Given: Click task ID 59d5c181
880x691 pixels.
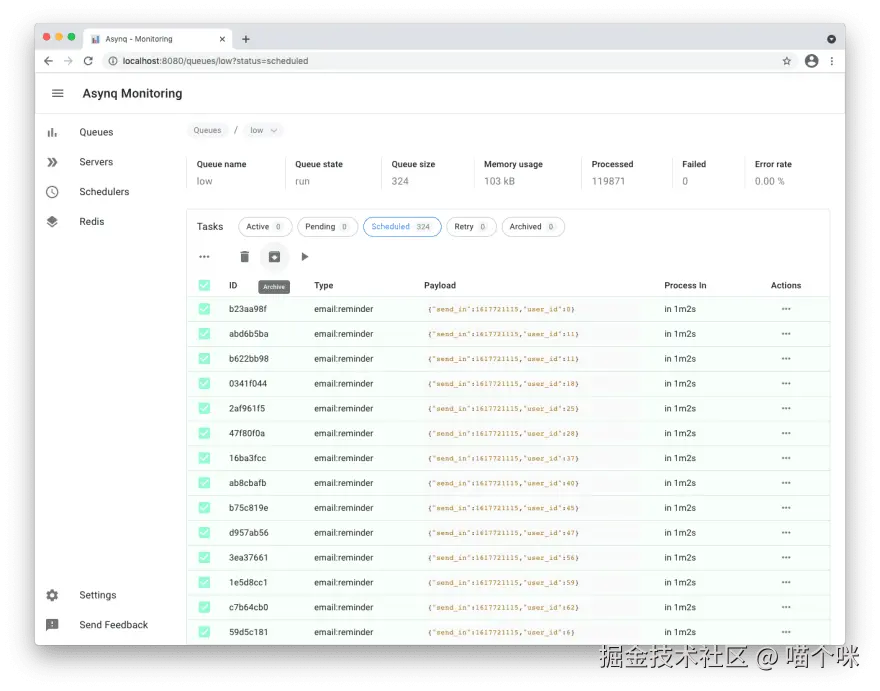Looking at the screenshot, I should click(248, 632).
